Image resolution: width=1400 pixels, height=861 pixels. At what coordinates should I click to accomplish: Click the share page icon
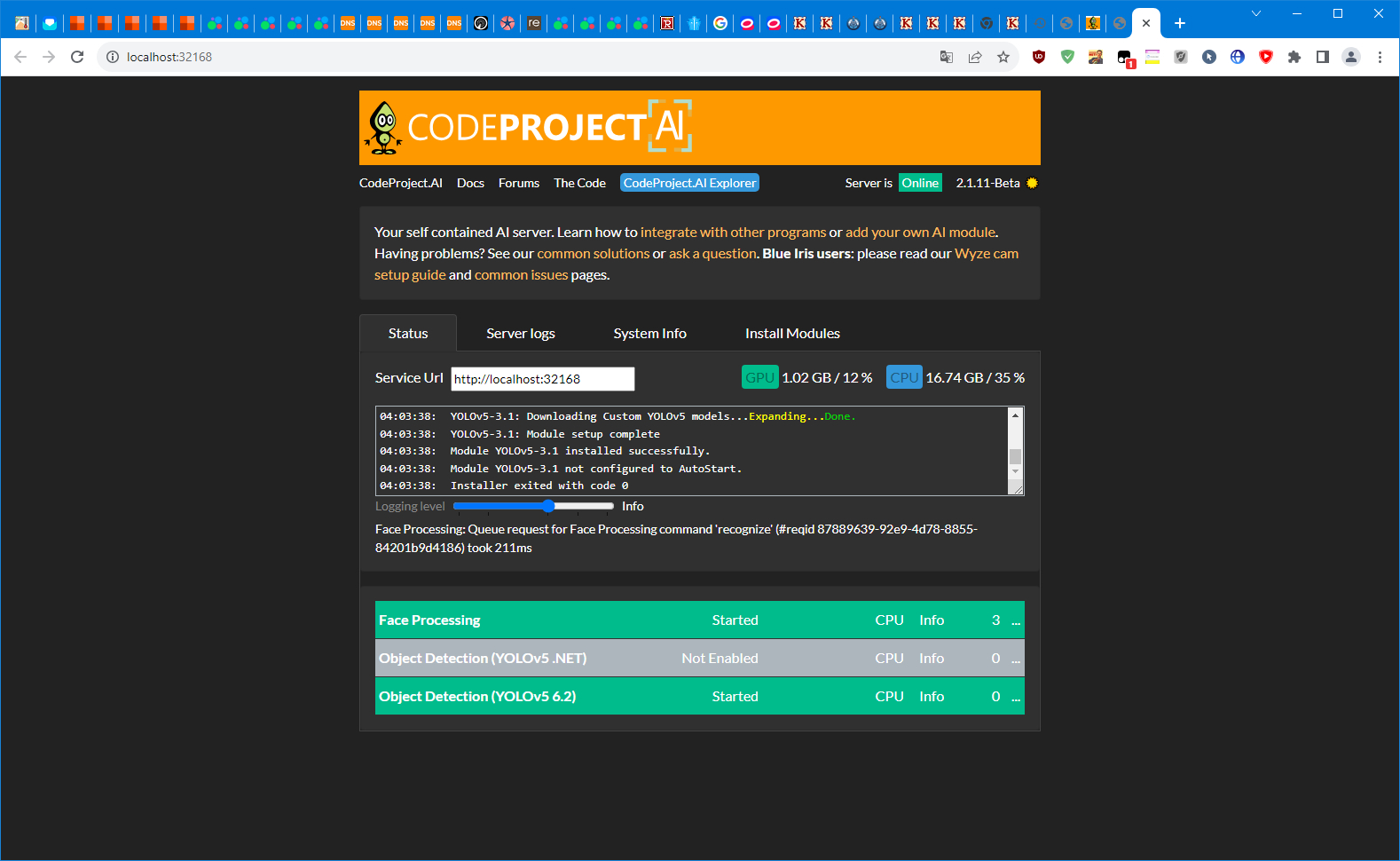[975, 57]
